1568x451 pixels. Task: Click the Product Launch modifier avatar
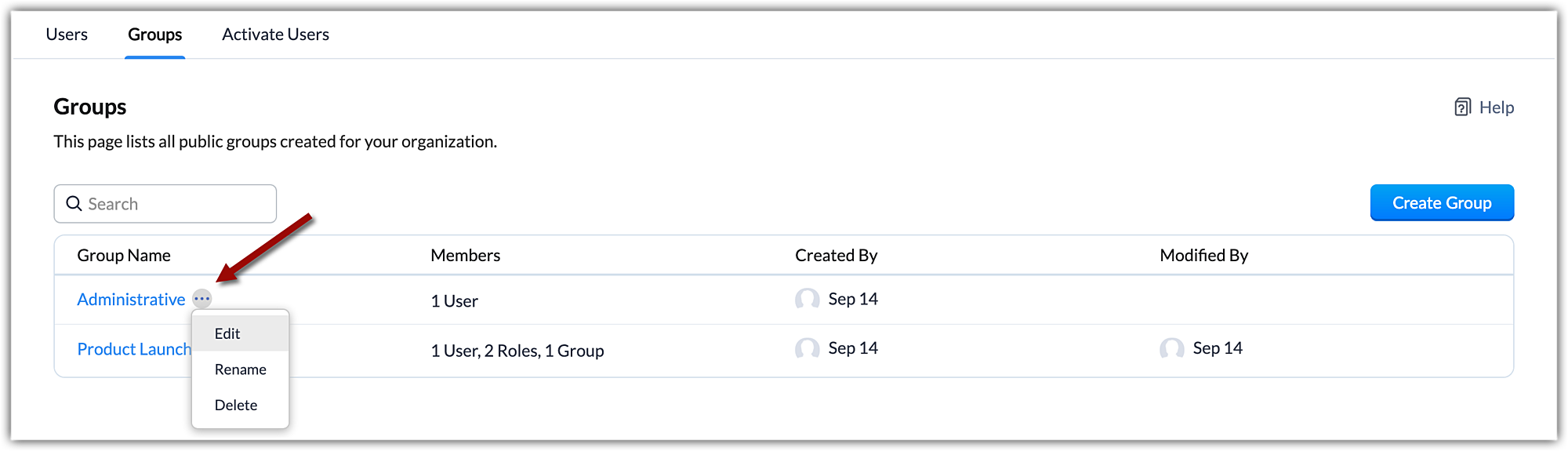tap(1171, 348)
